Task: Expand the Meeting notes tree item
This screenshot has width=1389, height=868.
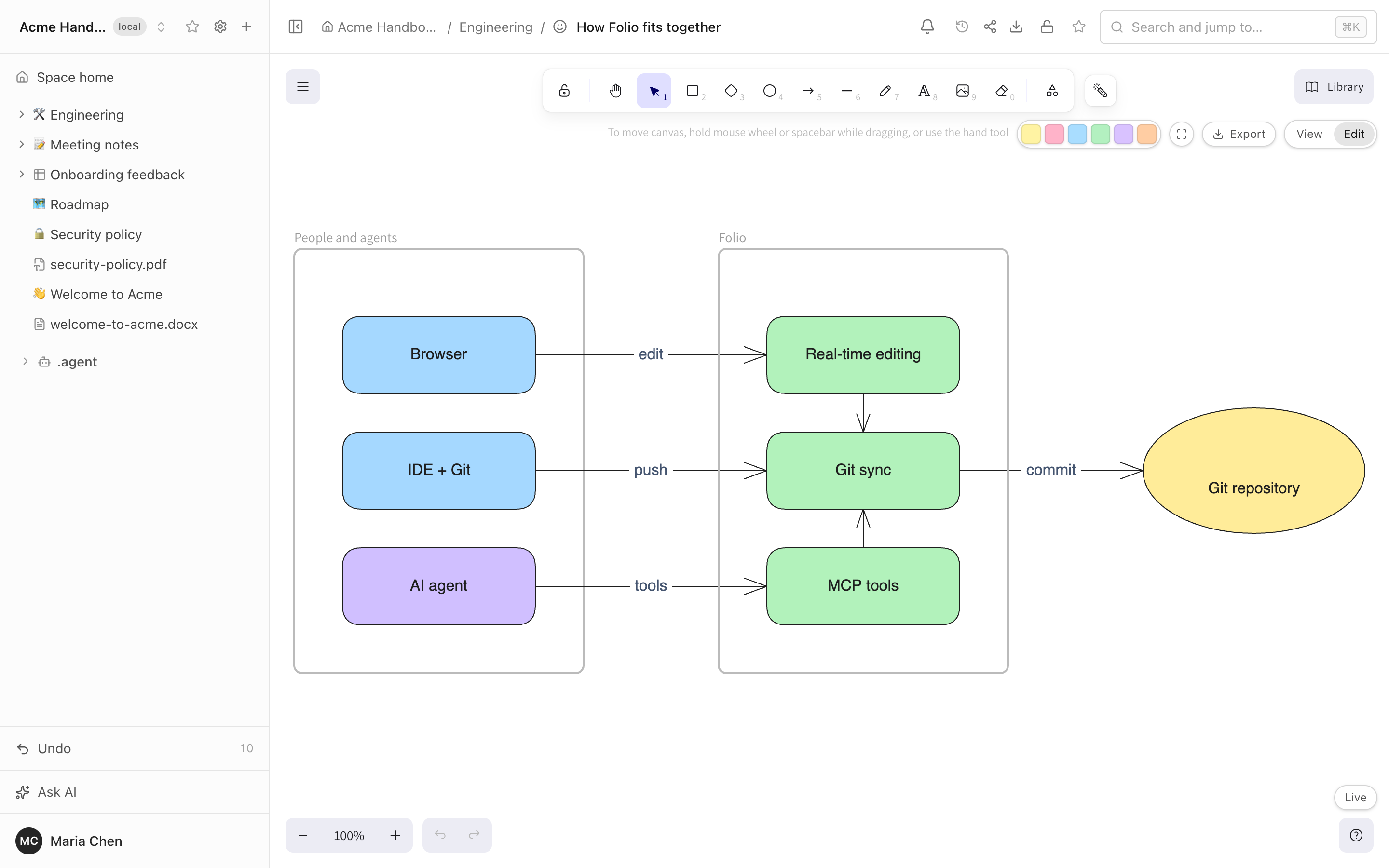Action: point(21,144)
